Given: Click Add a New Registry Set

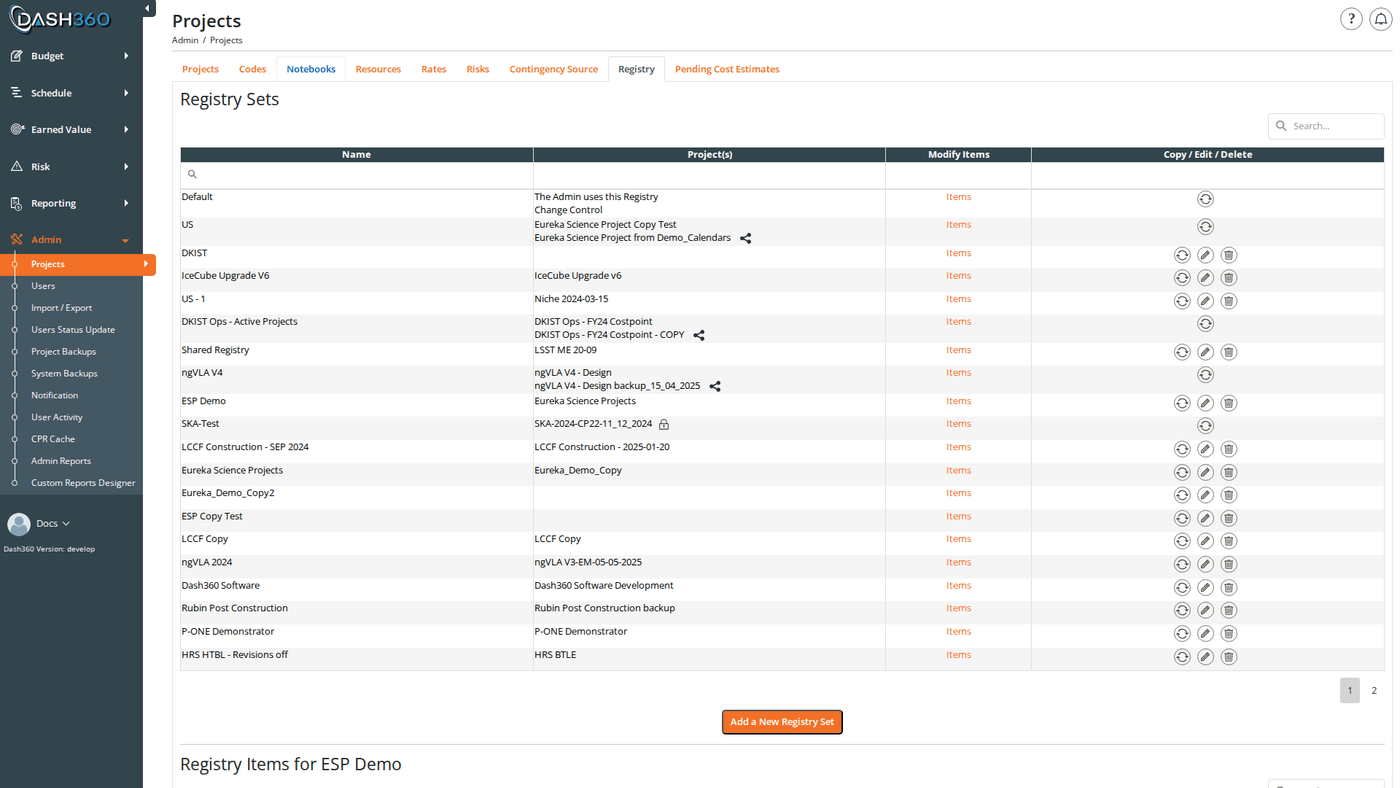Looking at the screenshot, I should click(x=782, y=722).
